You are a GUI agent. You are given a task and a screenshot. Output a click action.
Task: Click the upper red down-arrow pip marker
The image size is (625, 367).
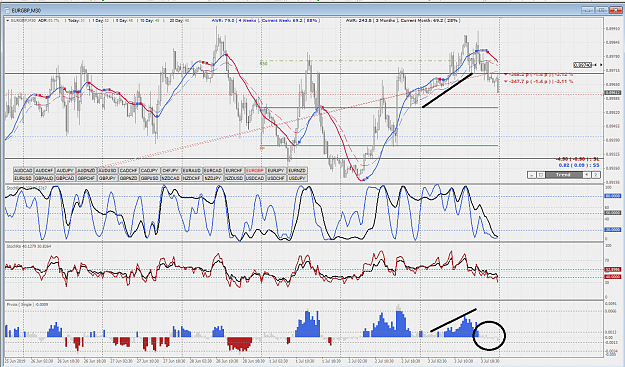coord(506,75)
